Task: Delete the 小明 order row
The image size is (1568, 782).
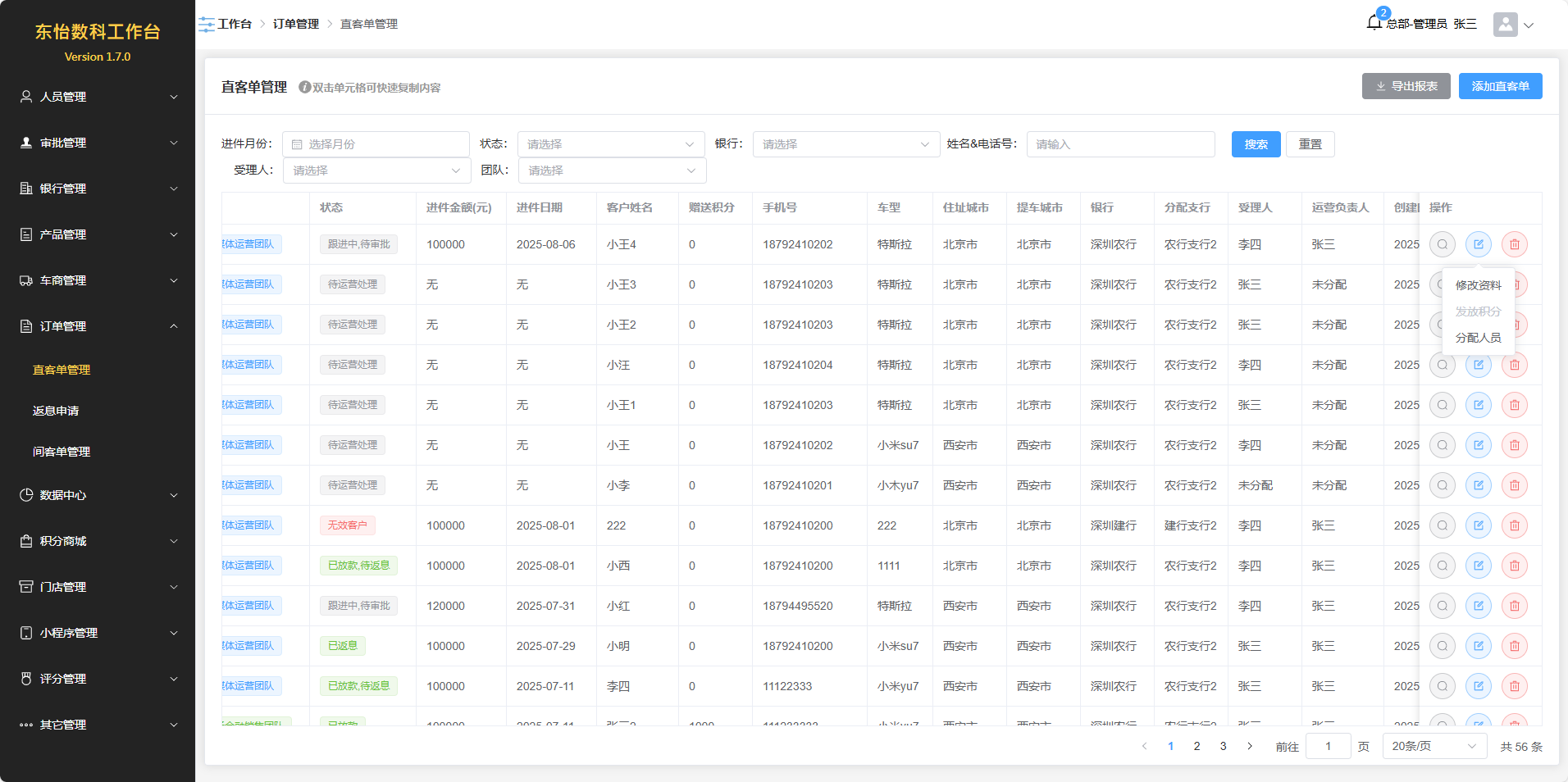Action: point(1514,646)
